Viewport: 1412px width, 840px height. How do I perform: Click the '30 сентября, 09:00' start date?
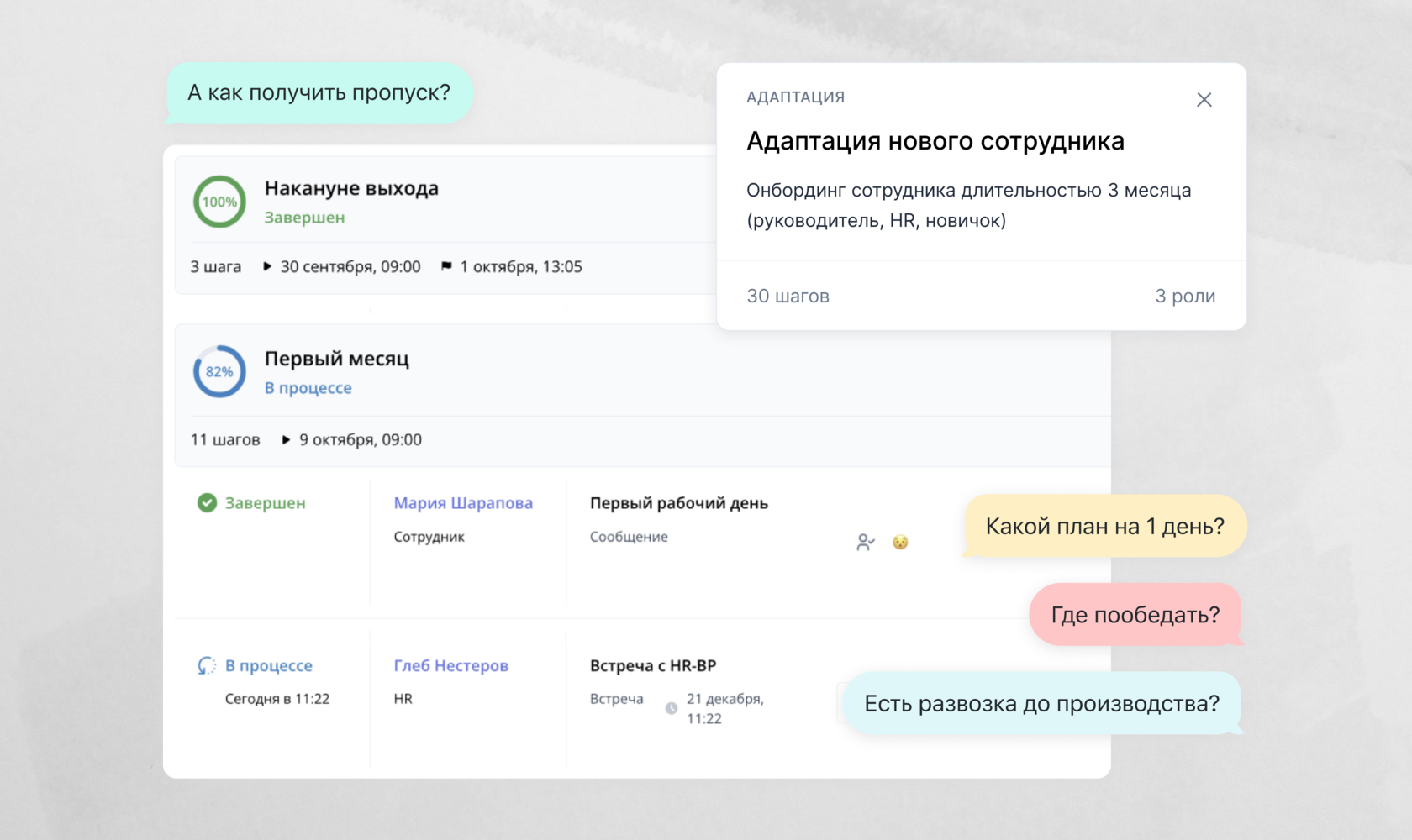click(x=350, y=266)
